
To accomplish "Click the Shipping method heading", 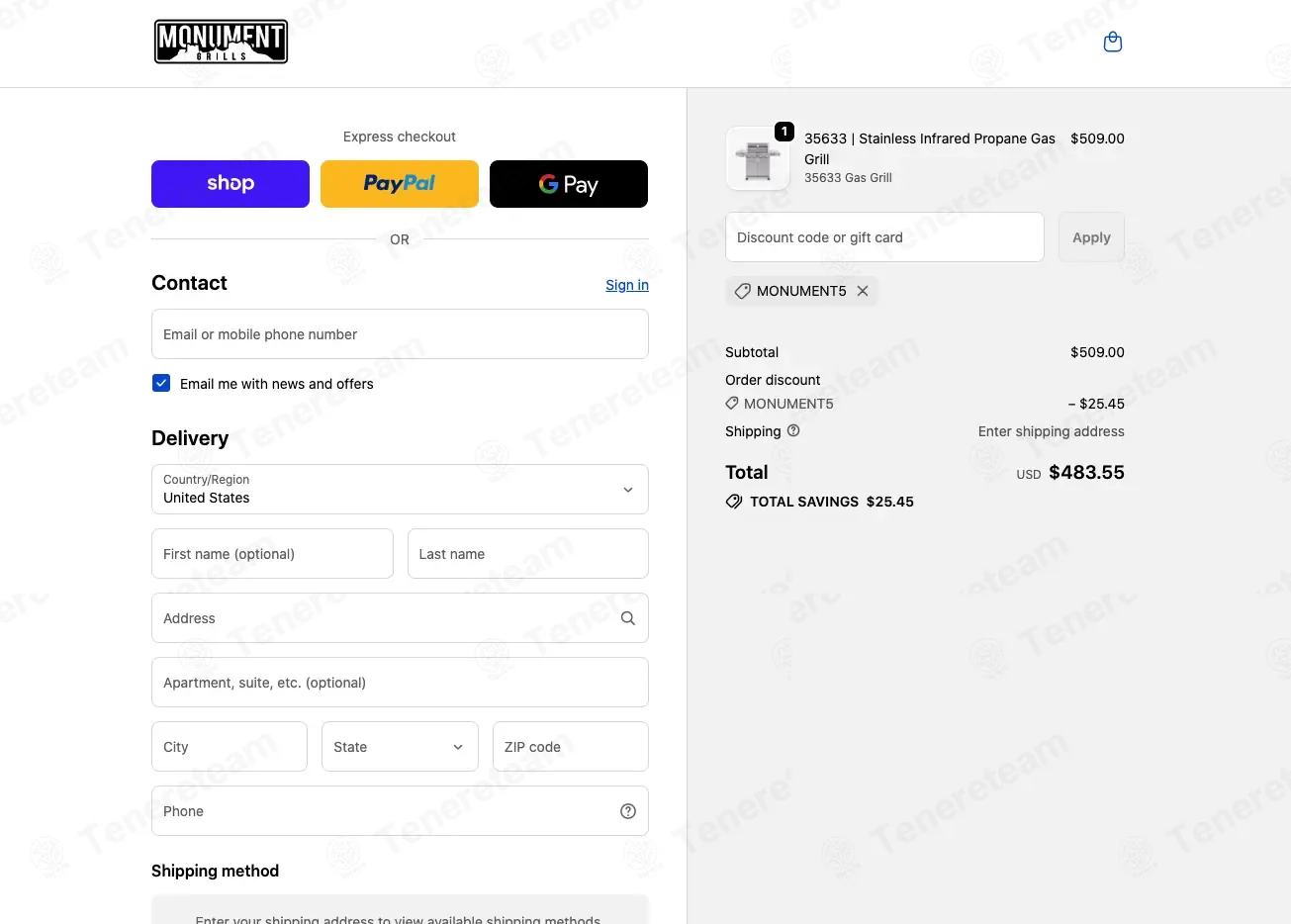I will click(216, 871).
